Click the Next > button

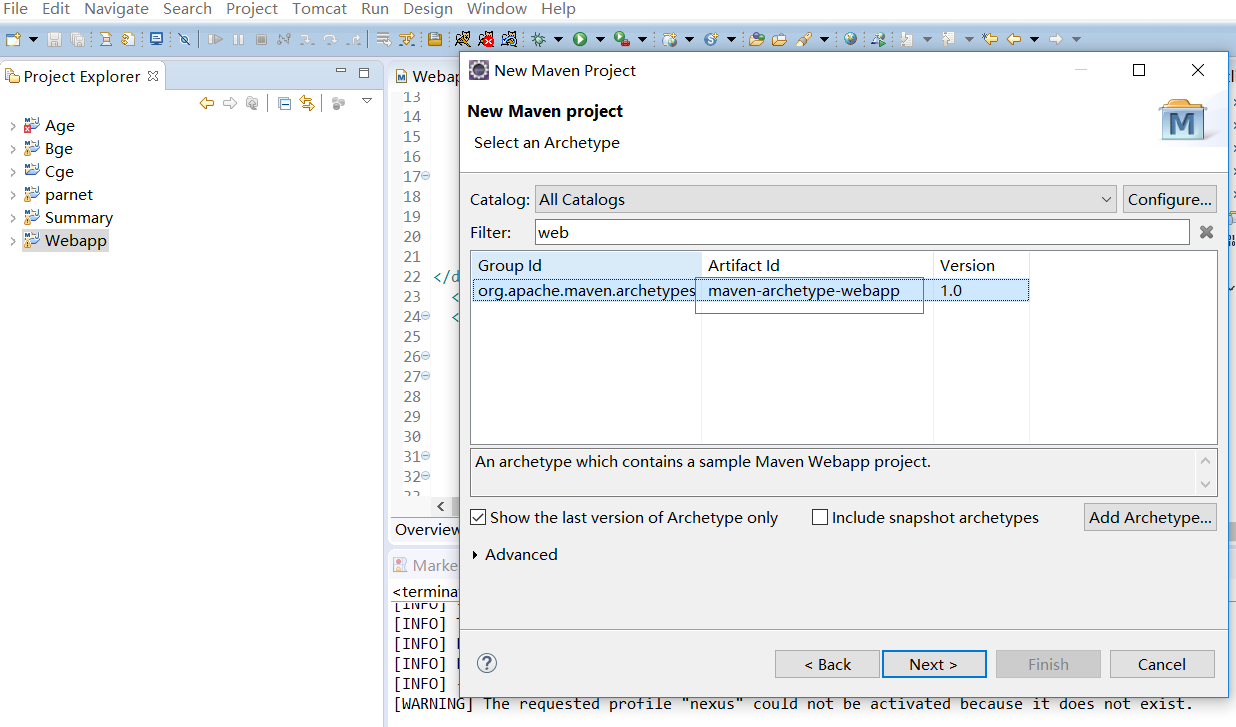click(934, 664)
